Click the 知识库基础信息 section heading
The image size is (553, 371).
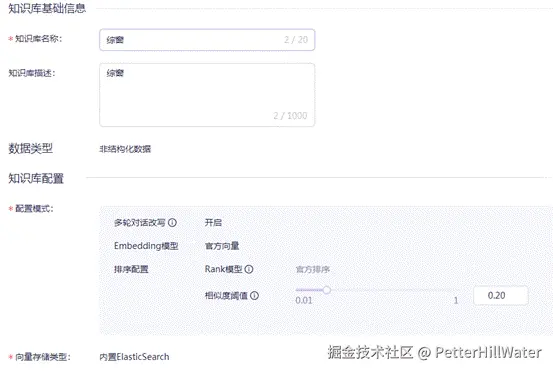point(47,8)
